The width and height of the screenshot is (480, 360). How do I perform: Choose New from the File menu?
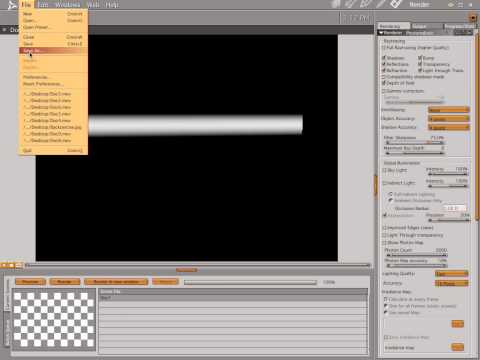coord(53,14)
